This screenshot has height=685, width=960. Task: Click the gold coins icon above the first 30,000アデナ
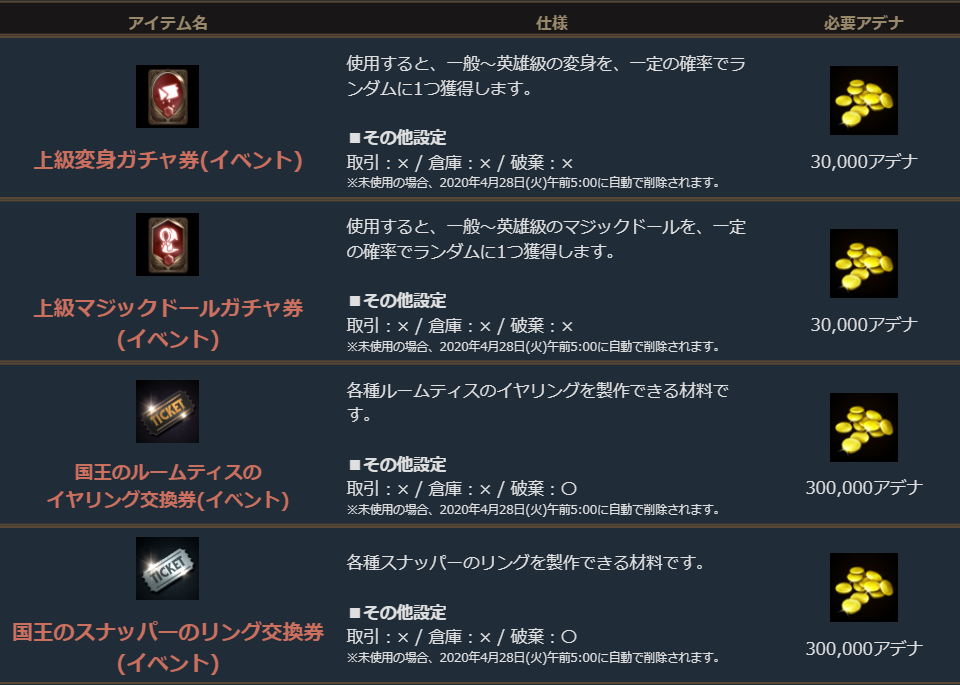[864, 100]
